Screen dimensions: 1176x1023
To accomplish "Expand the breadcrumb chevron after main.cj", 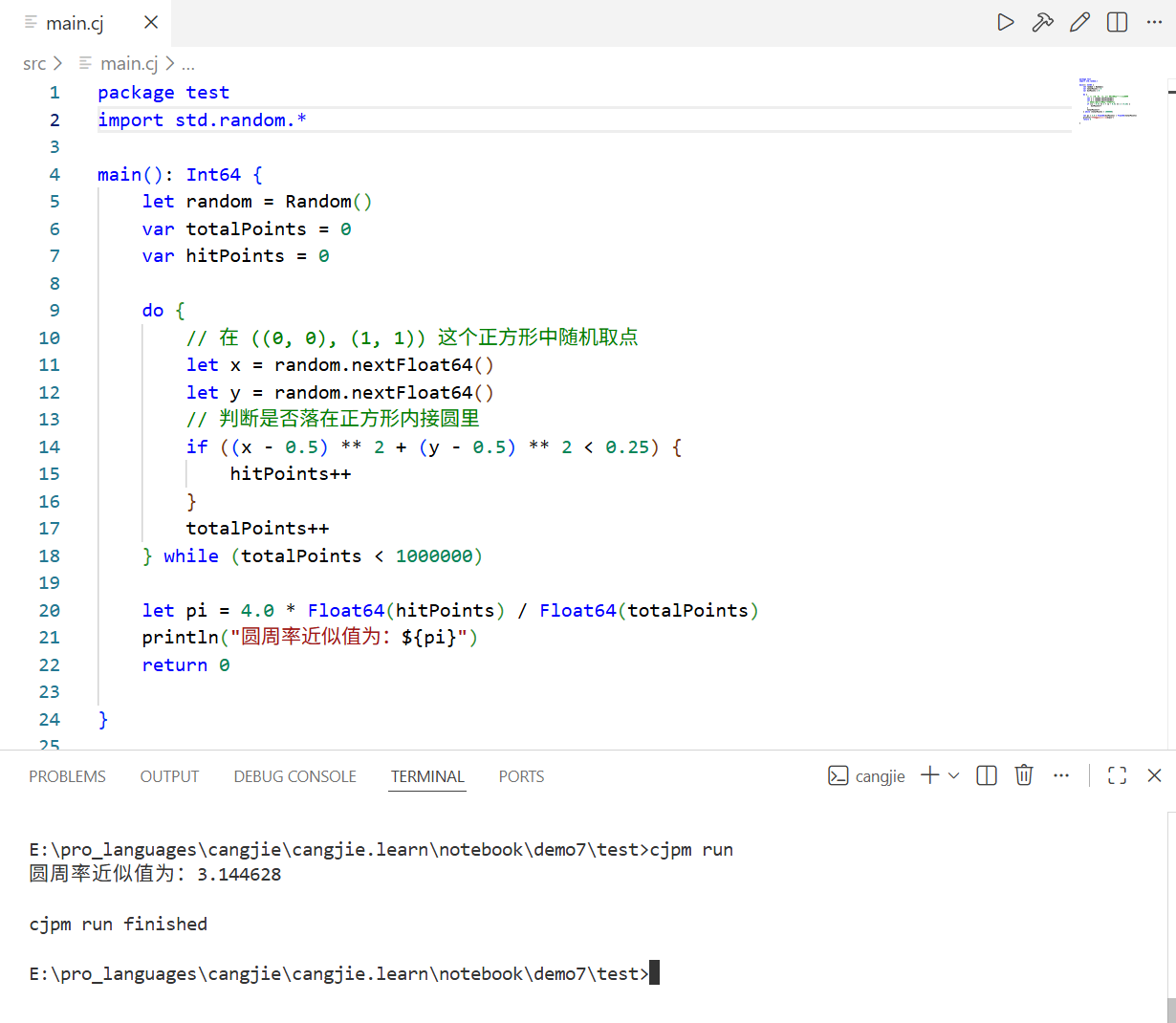I will point(169,64).
